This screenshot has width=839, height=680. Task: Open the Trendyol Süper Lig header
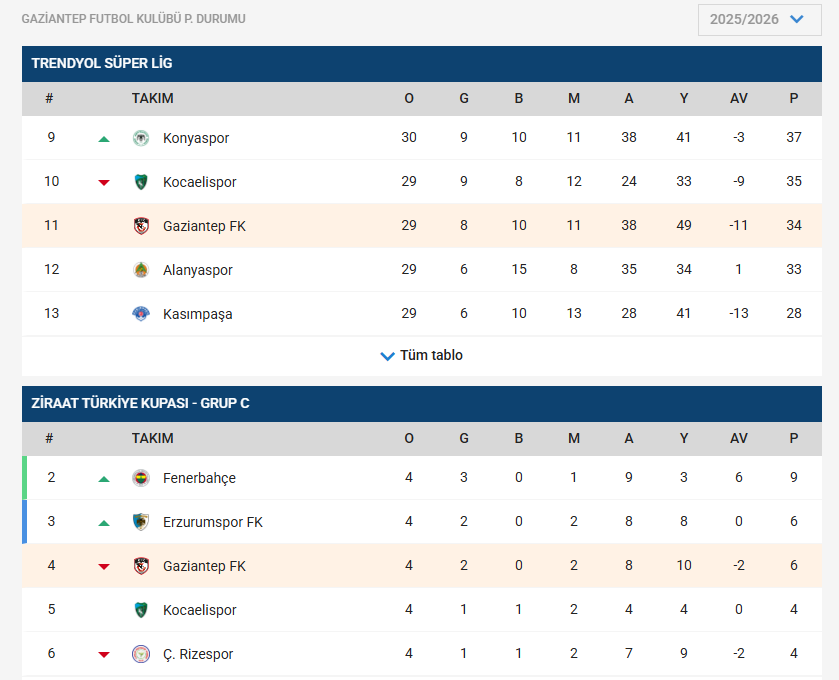pyautogui.click(x=102, y=63)
